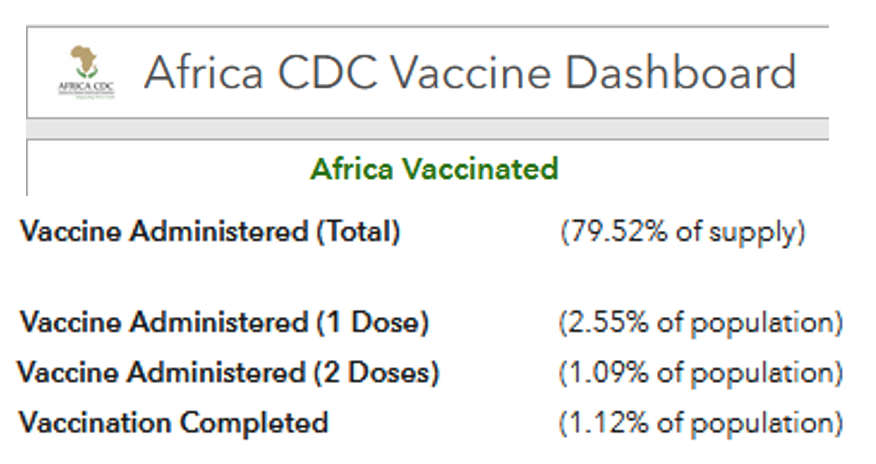Click the 1.12% of population value
The width and height of the screenshot is (876, 464).
click(700, 423)
